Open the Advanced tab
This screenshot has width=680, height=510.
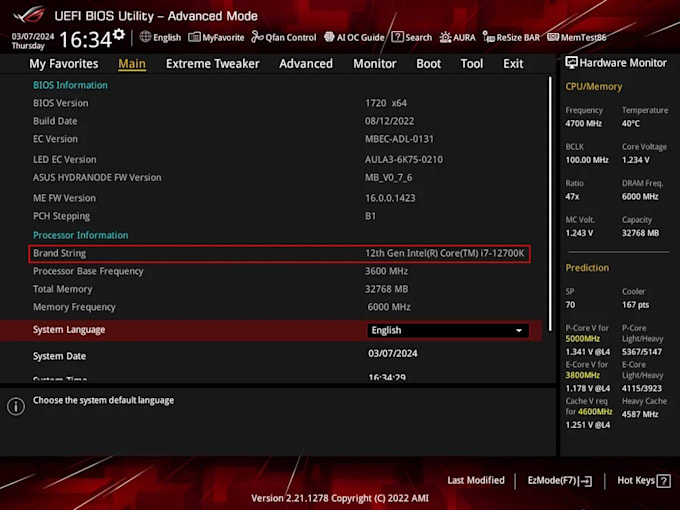click(x=306, y=64)
